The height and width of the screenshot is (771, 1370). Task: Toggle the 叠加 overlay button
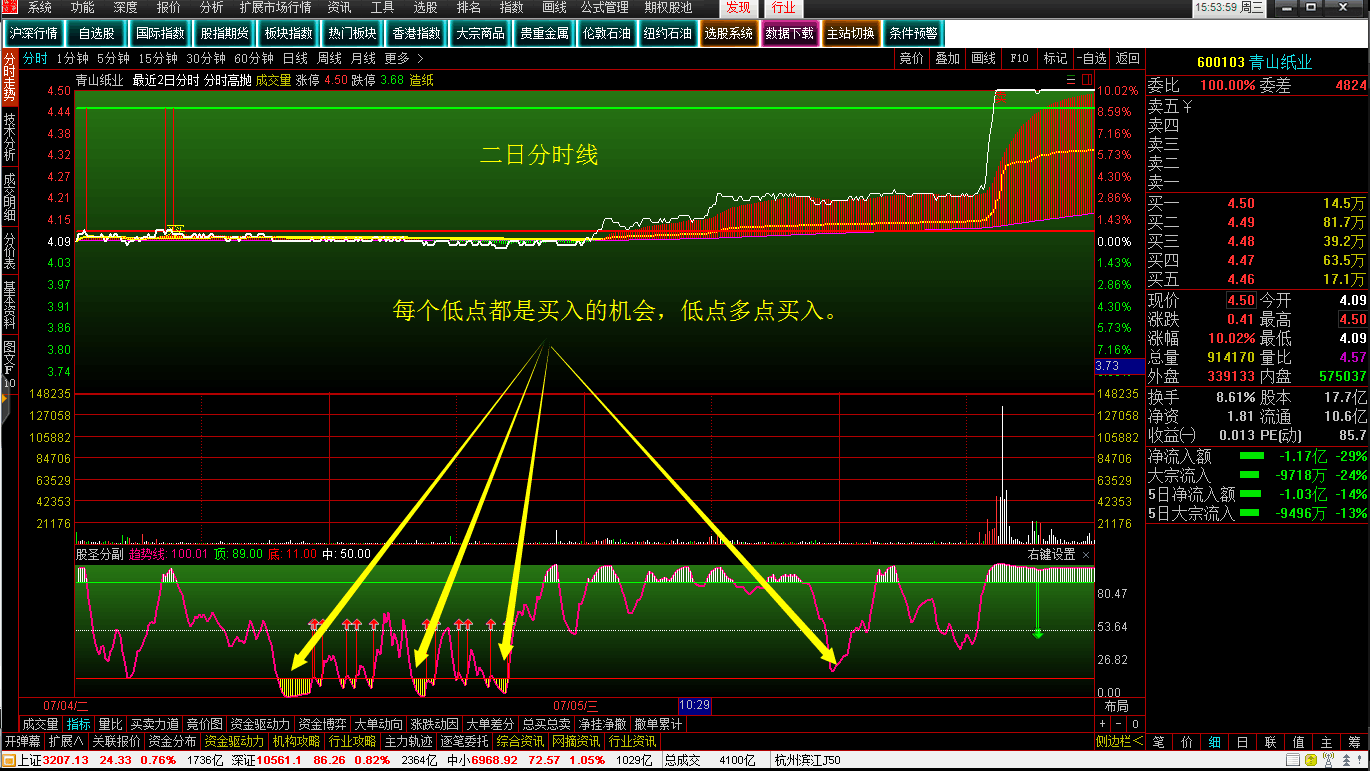947,58
